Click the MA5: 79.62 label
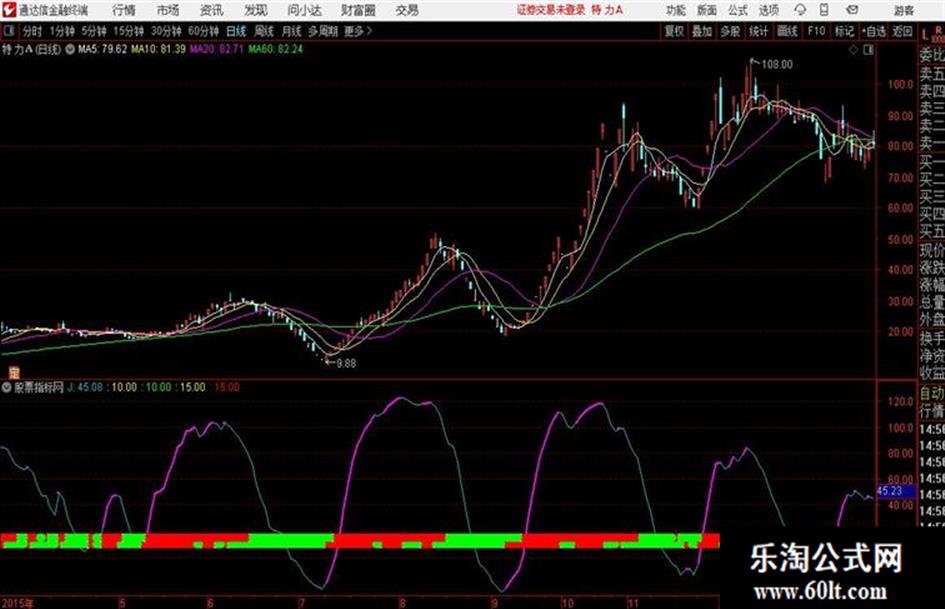The height and width of the screenshot is (609, 945). point(102,49)
